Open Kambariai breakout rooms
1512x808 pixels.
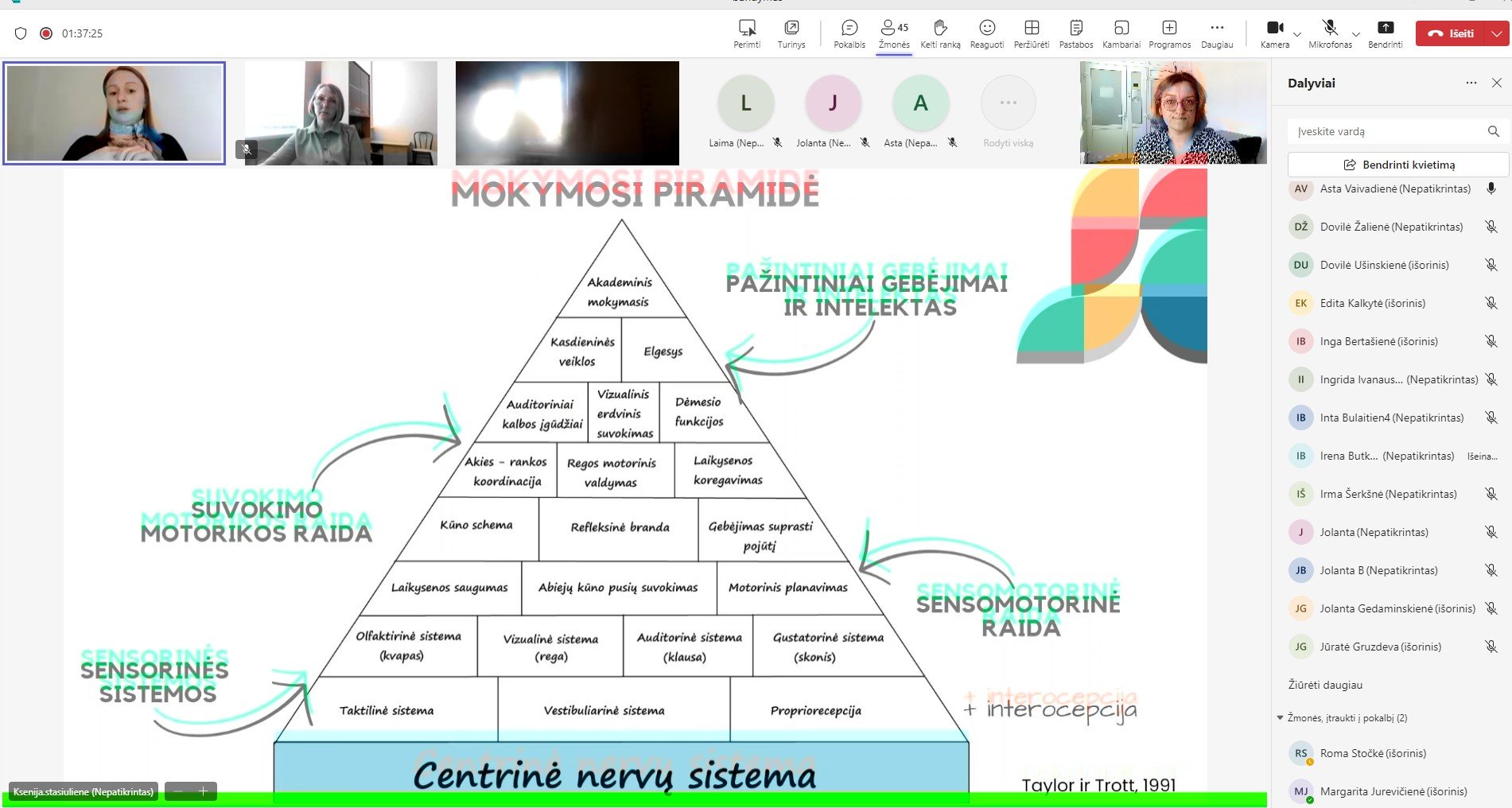click(x=1121, y=33)
